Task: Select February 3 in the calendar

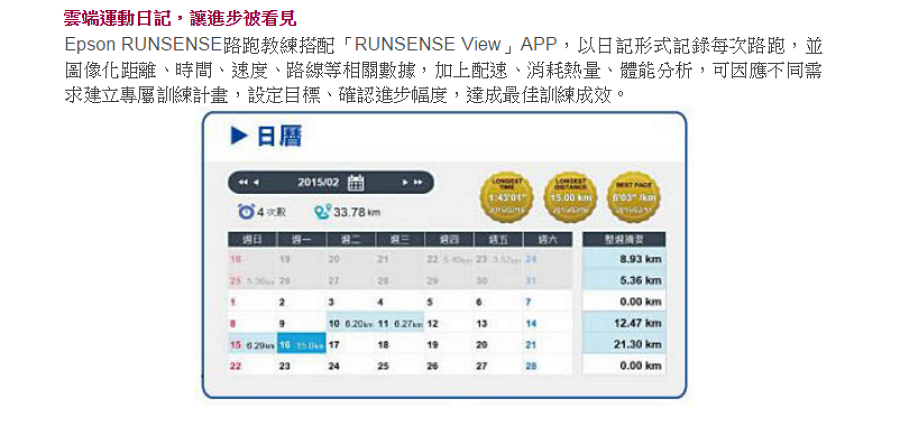Action: tap(351, 302)
